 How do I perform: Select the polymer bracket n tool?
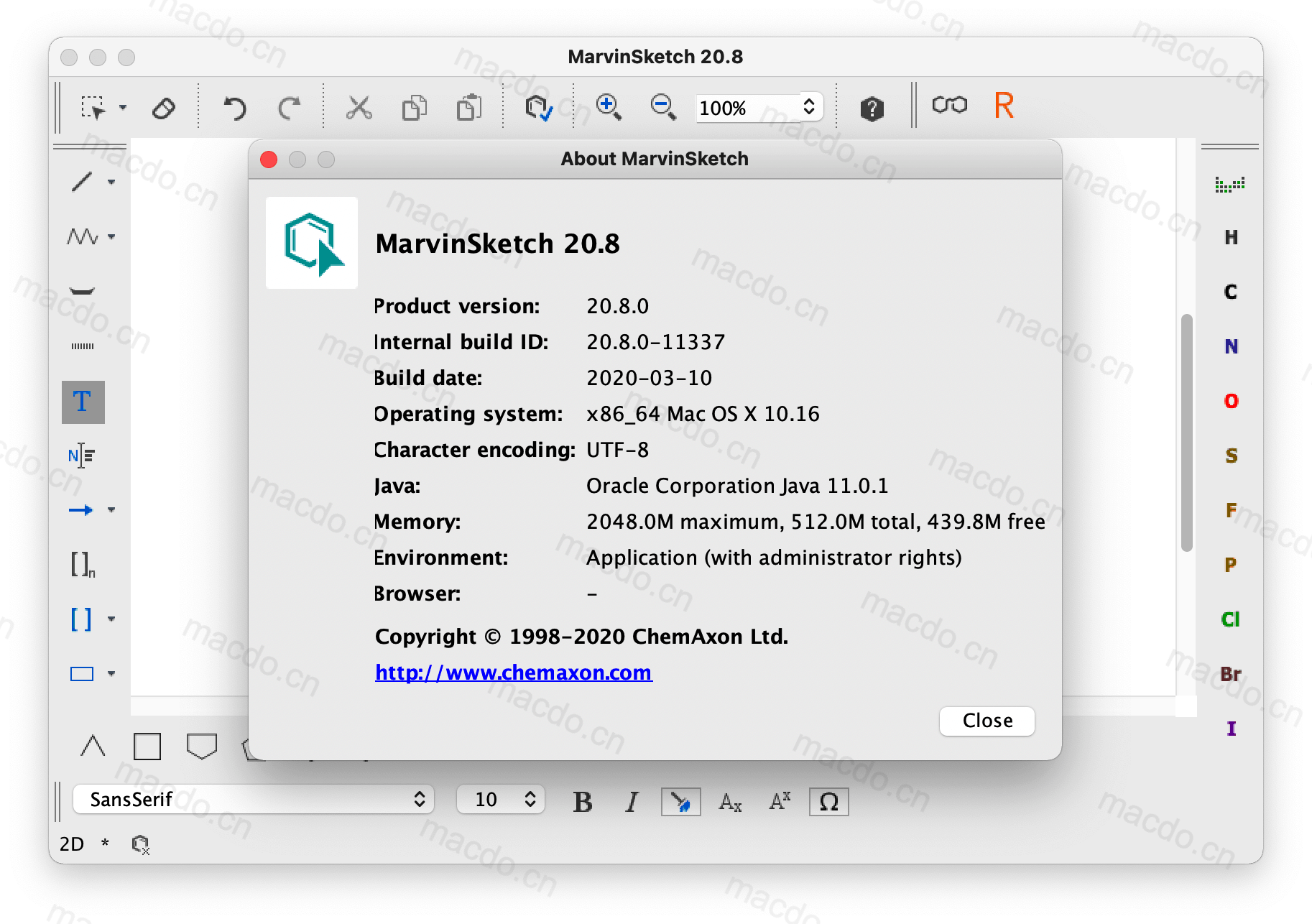83,565
